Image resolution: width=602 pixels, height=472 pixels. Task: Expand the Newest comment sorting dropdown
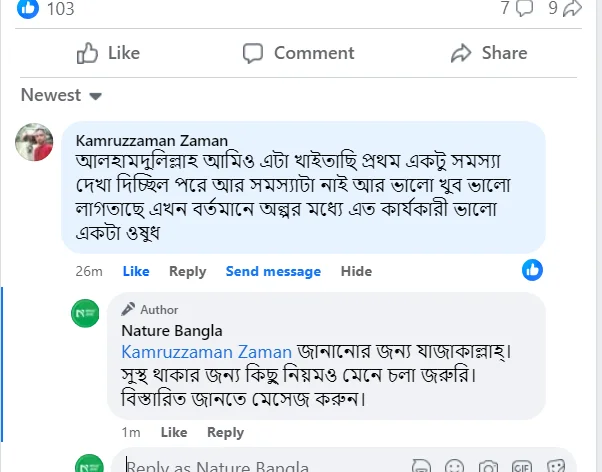pos(62,95)
